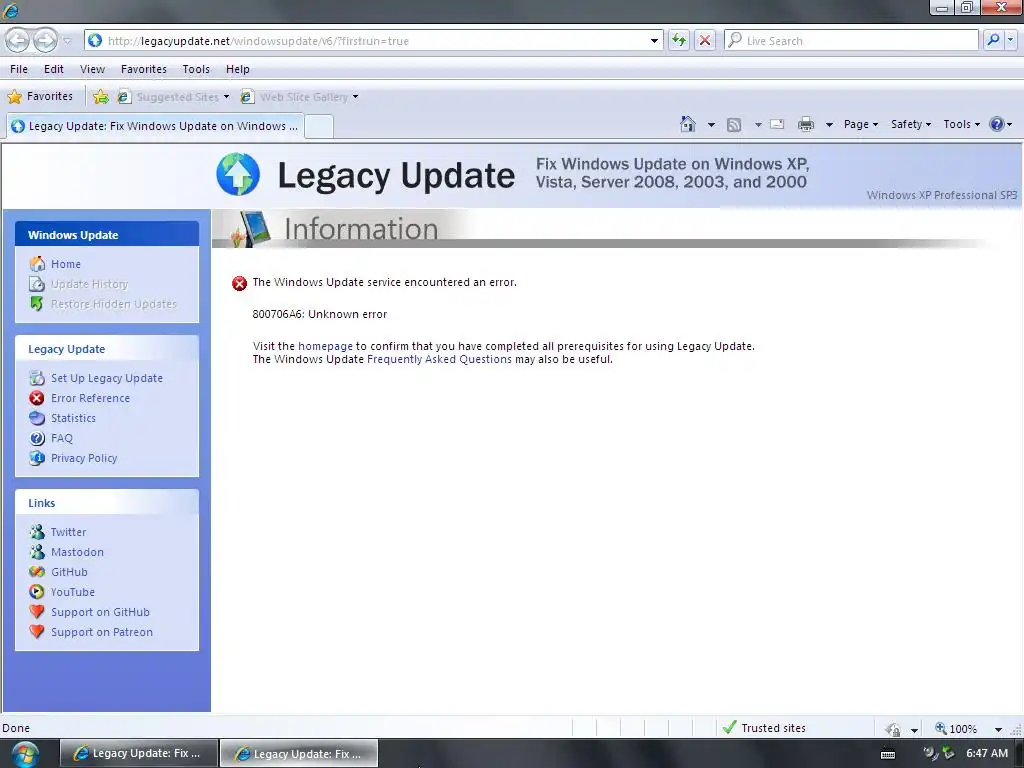Go to Home in the sidebar
This screenshot has height=768, width=1024.
66,264
